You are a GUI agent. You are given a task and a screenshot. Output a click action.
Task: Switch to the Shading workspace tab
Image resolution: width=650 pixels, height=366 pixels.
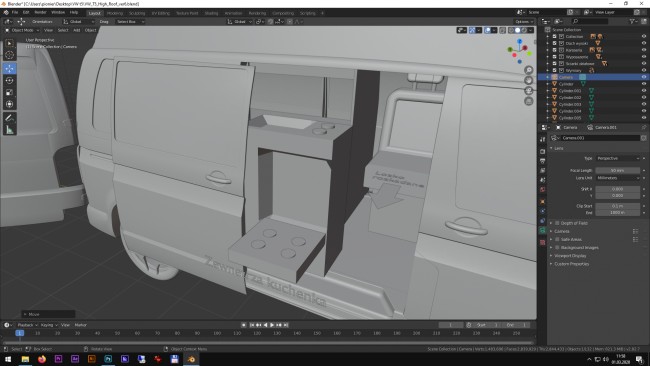pyautogui.click(x=211, y=13)
